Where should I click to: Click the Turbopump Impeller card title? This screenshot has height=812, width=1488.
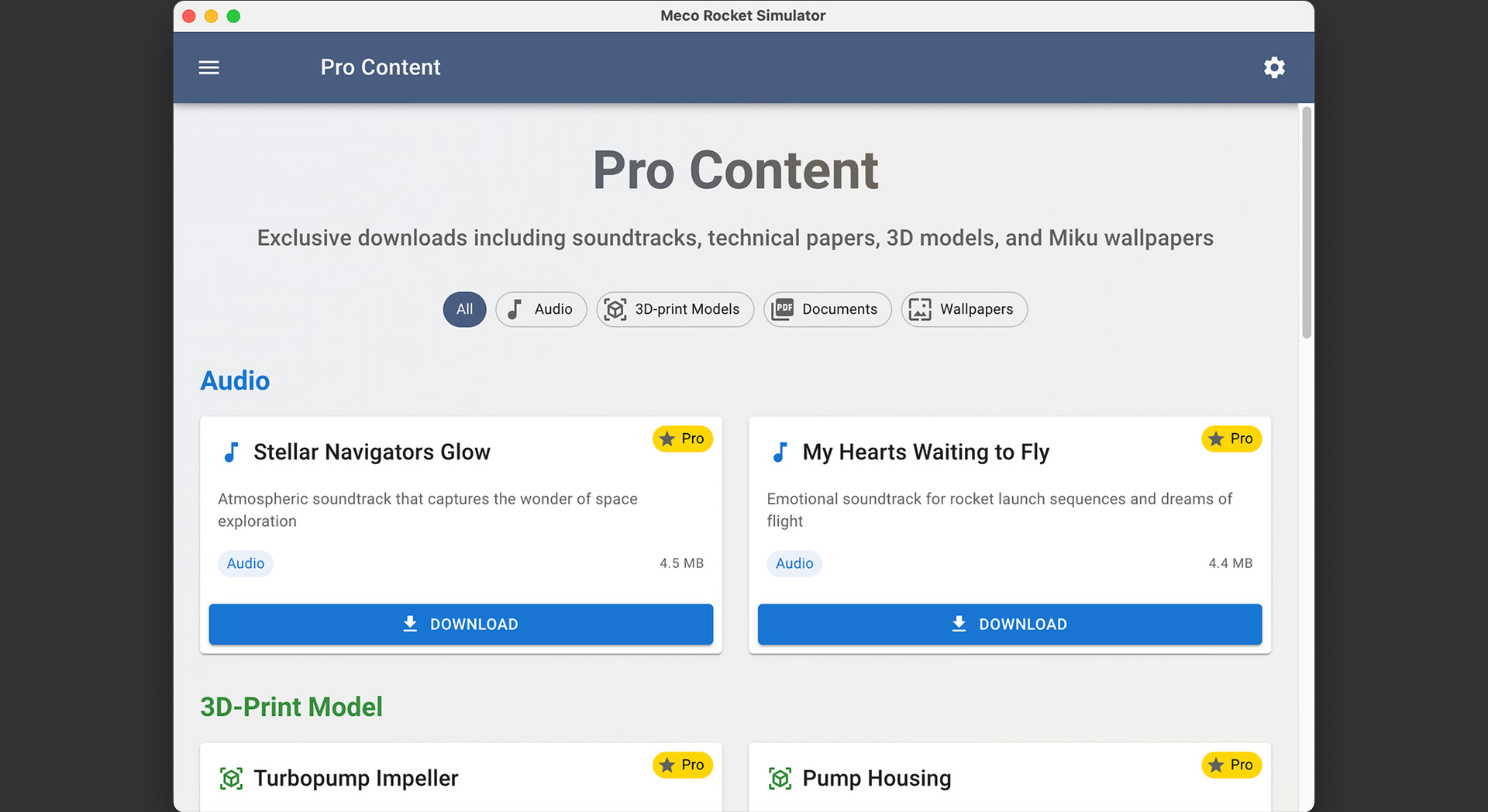[356, 778]
